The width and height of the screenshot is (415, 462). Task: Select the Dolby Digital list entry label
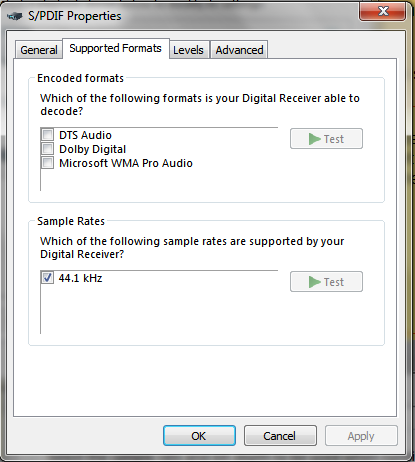tap(93, 149)
